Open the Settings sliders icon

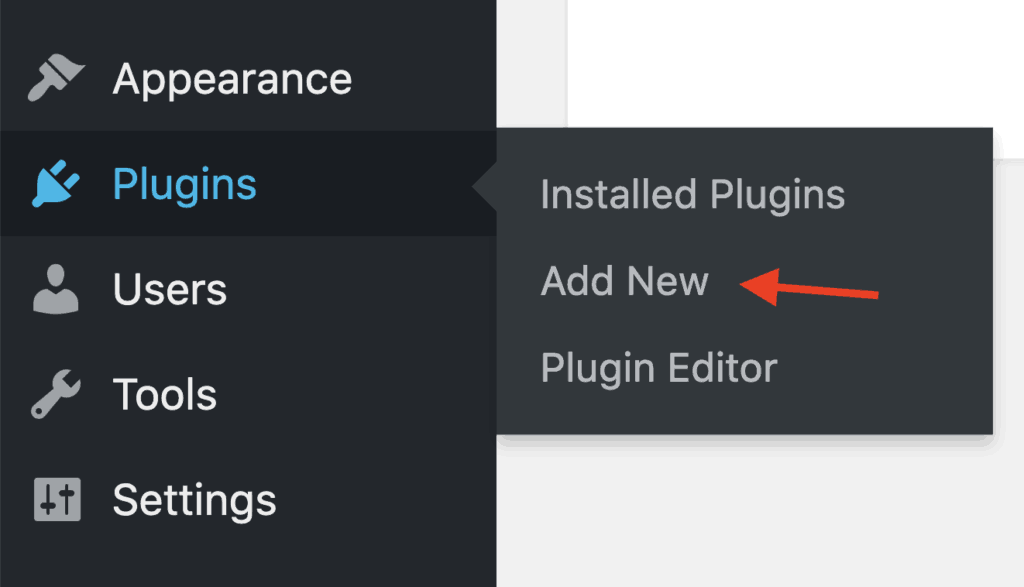[57, 500]
